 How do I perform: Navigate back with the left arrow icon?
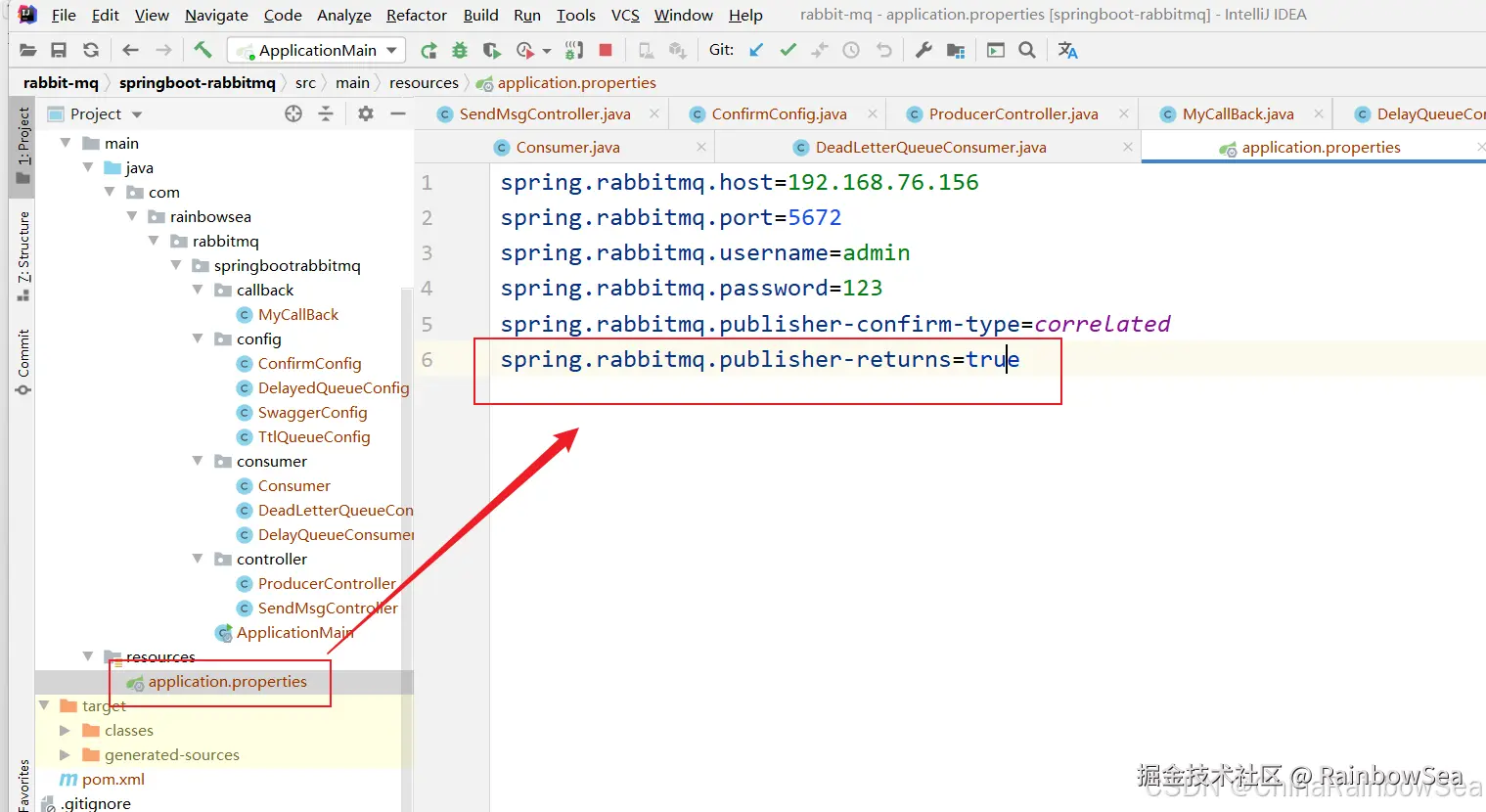click(x=130, y=50)
